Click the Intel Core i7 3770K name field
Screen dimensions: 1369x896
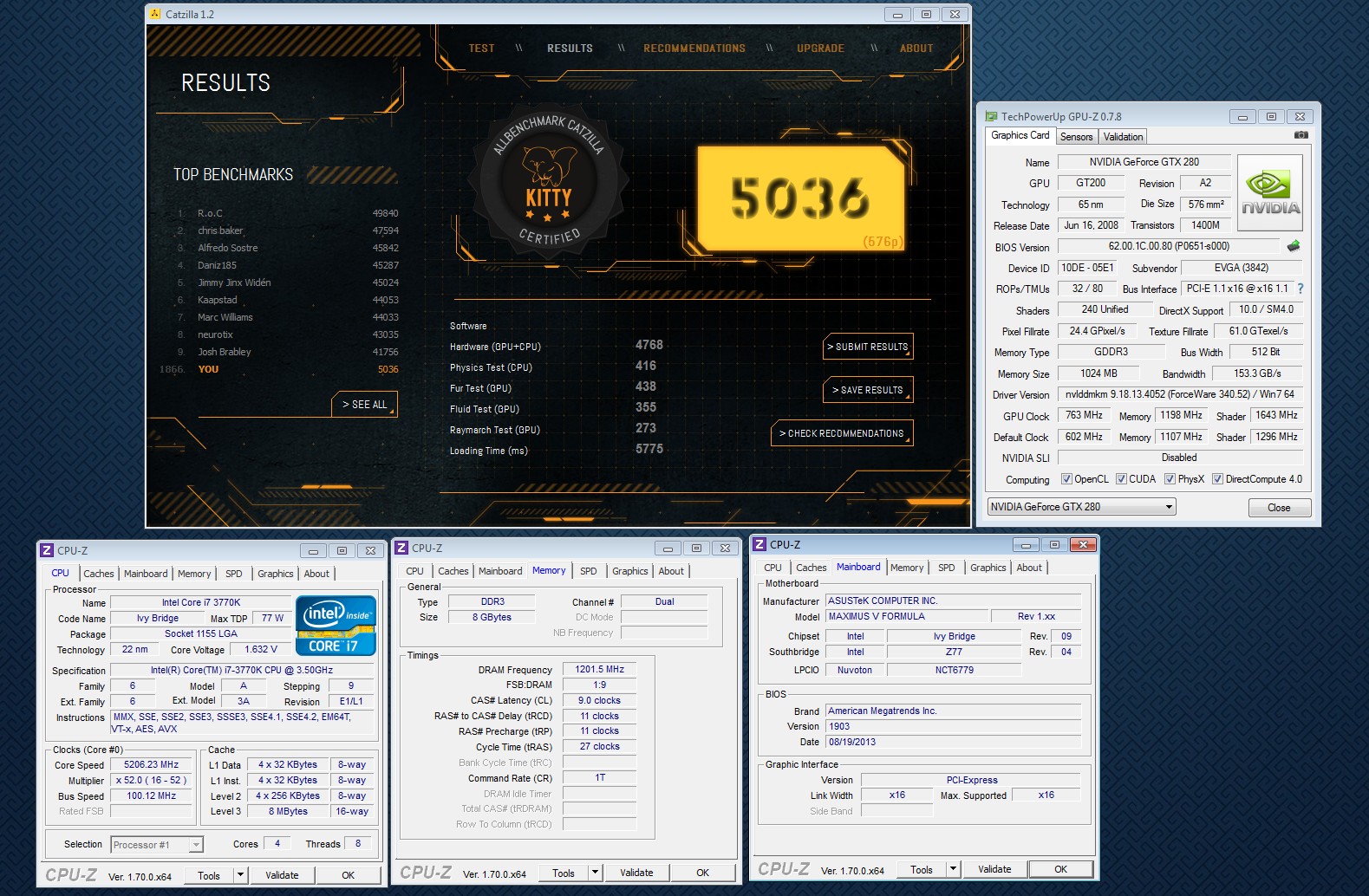pyautogui.click(x=201, y=602)
